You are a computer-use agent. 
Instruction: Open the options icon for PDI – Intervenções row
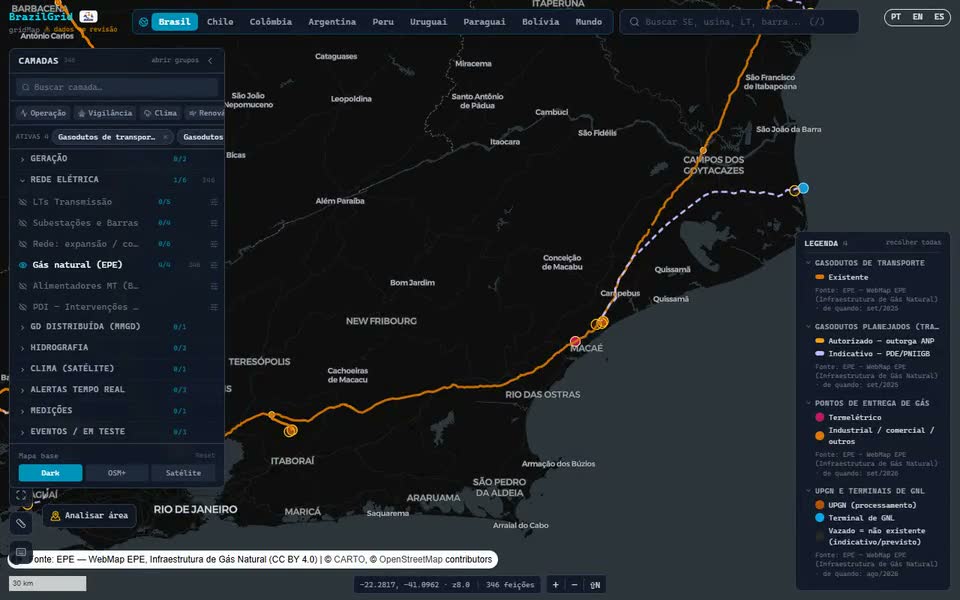tap(214, 307)
